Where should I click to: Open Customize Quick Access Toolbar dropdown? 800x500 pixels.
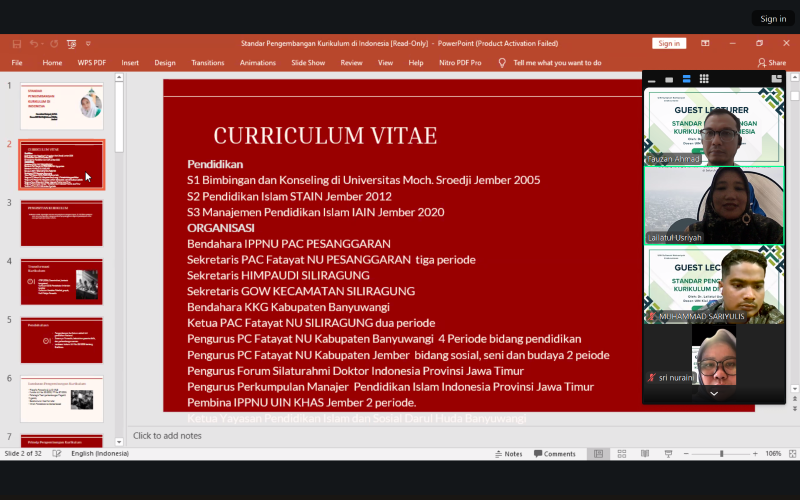point(88,44)
